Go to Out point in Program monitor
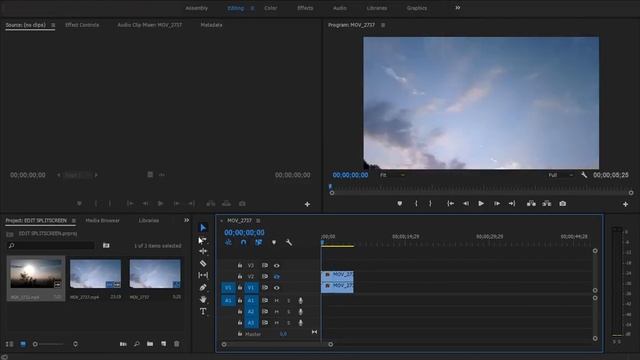Screen dimensions: 640x360 (512, 203)
